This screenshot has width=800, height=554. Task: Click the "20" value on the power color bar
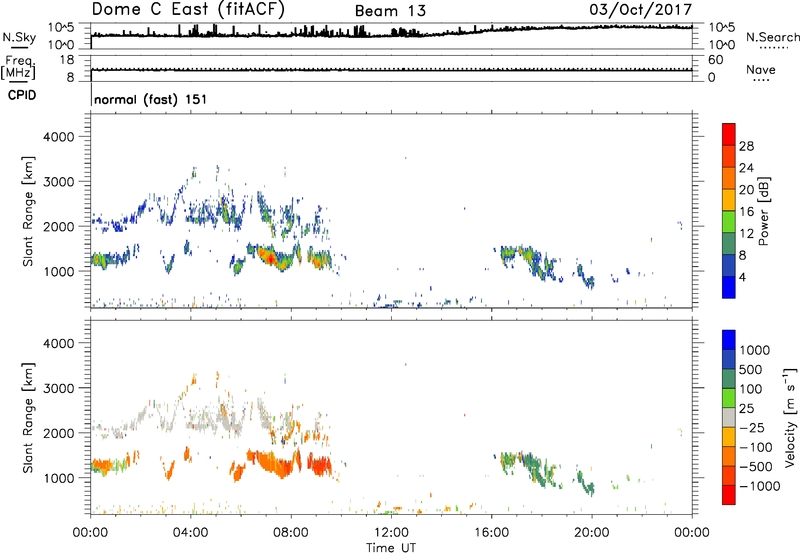[746, 190]
